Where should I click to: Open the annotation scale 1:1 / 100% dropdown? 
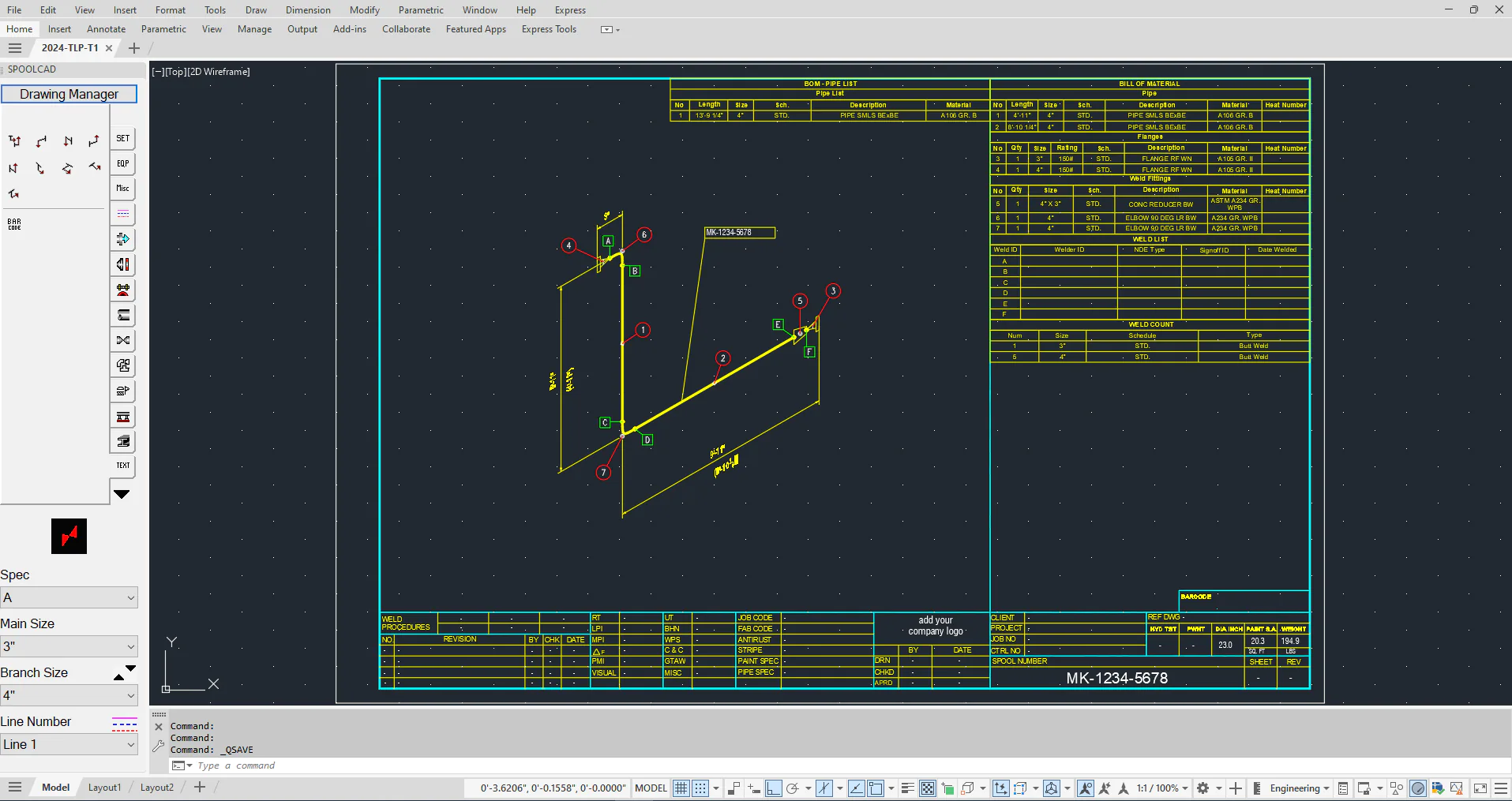tap(1162, 788)
